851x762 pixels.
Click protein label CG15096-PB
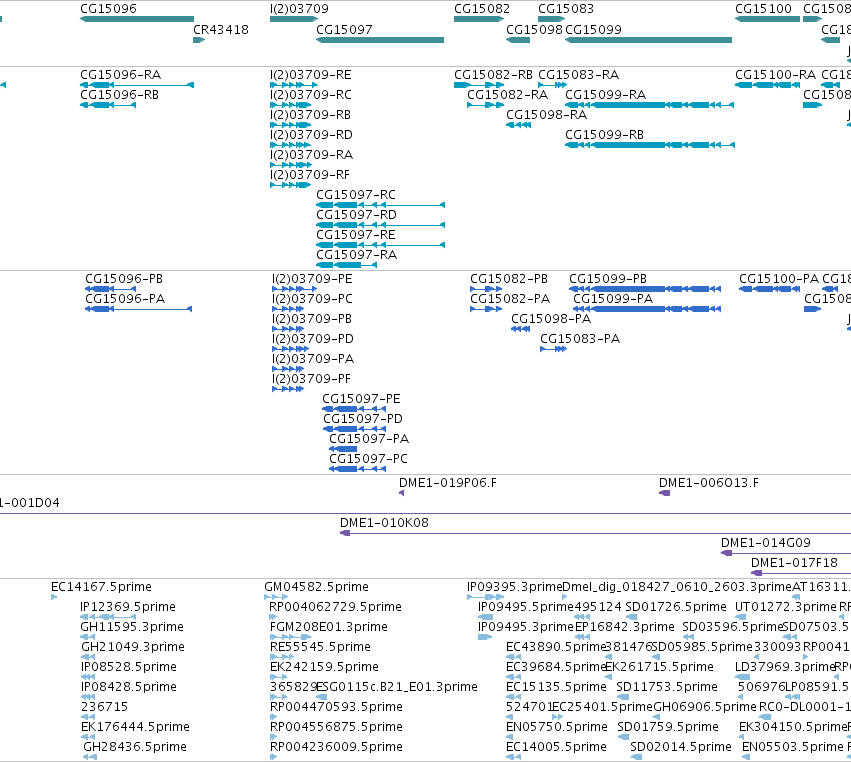(124, 279)
